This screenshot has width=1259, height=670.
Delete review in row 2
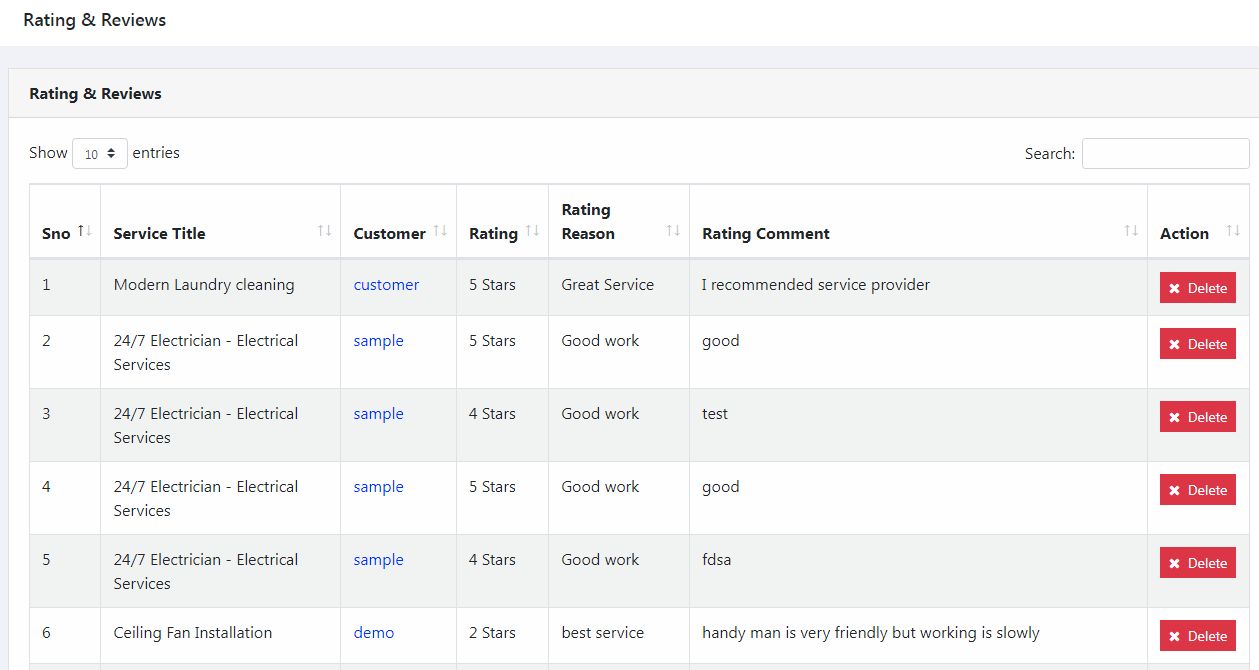coord(1197,344)
